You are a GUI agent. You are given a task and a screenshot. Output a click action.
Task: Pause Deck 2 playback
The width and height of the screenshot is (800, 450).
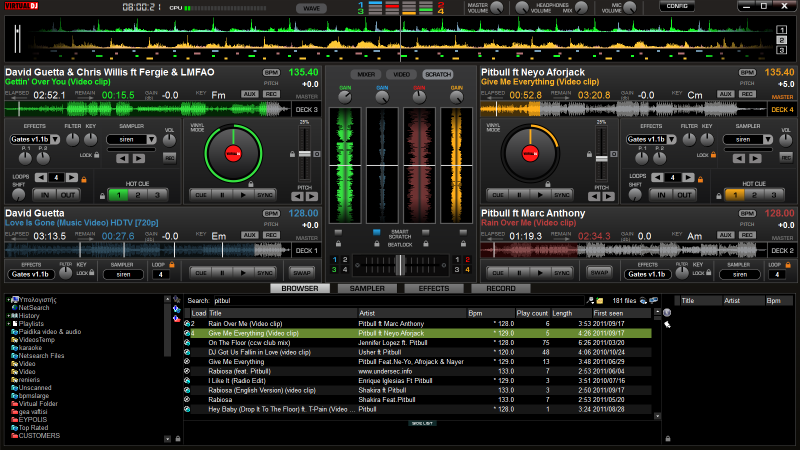pyautogui.click(x=519, y=273)
